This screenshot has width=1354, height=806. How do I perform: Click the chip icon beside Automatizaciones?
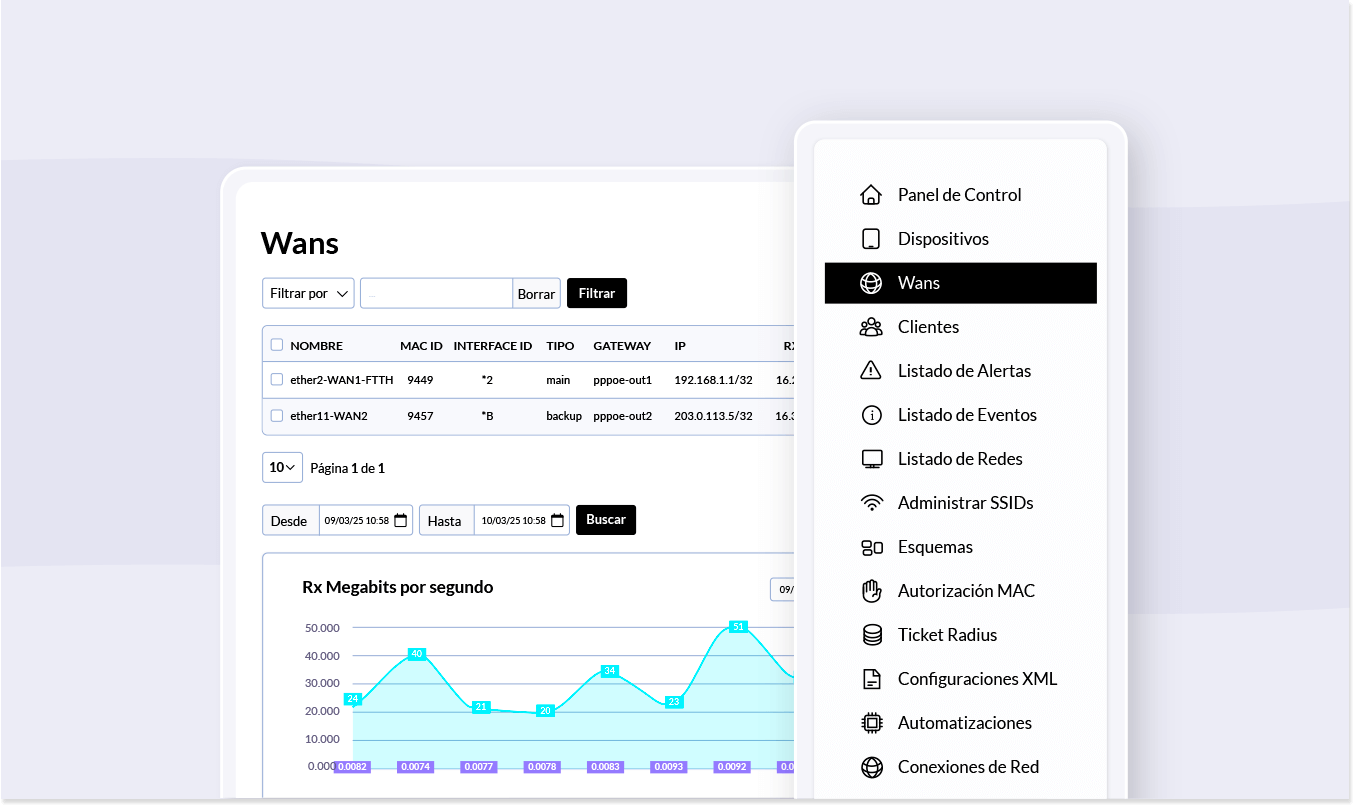pyautogui.click(x=871, y=723)
